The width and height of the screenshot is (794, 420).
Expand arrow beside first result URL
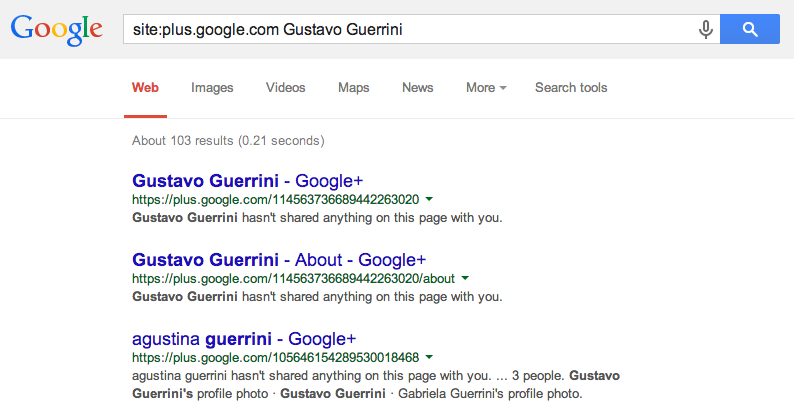[x=429, y=199]
